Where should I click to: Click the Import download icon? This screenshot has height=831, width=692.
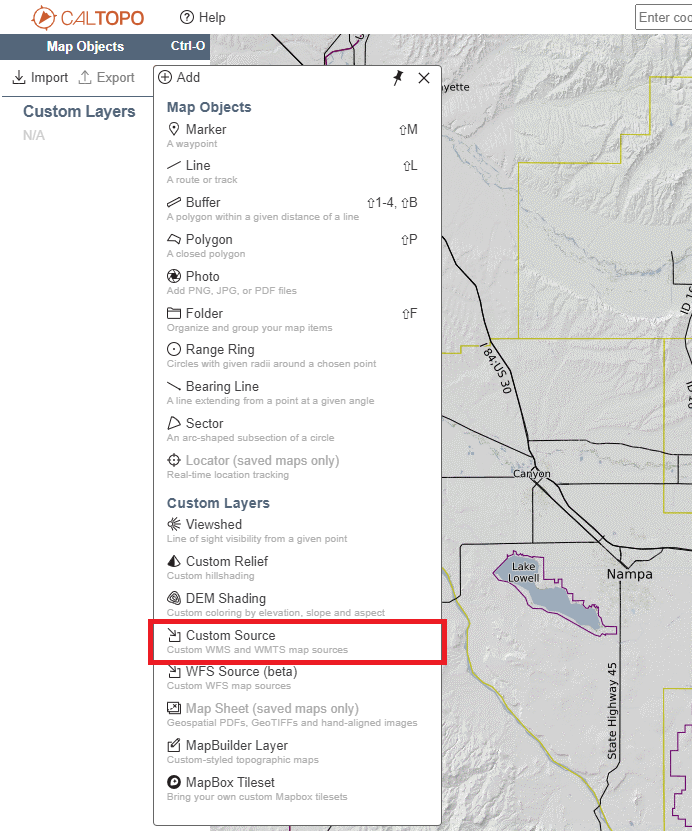pos(19,77)
